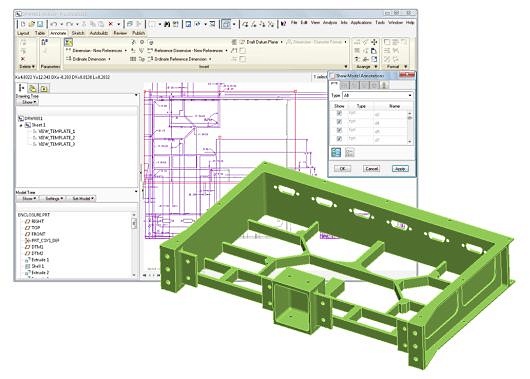The width and height of the screenshot is (530, 379).
Task: Click the red X delete toolbar icon
Action: 111,24
